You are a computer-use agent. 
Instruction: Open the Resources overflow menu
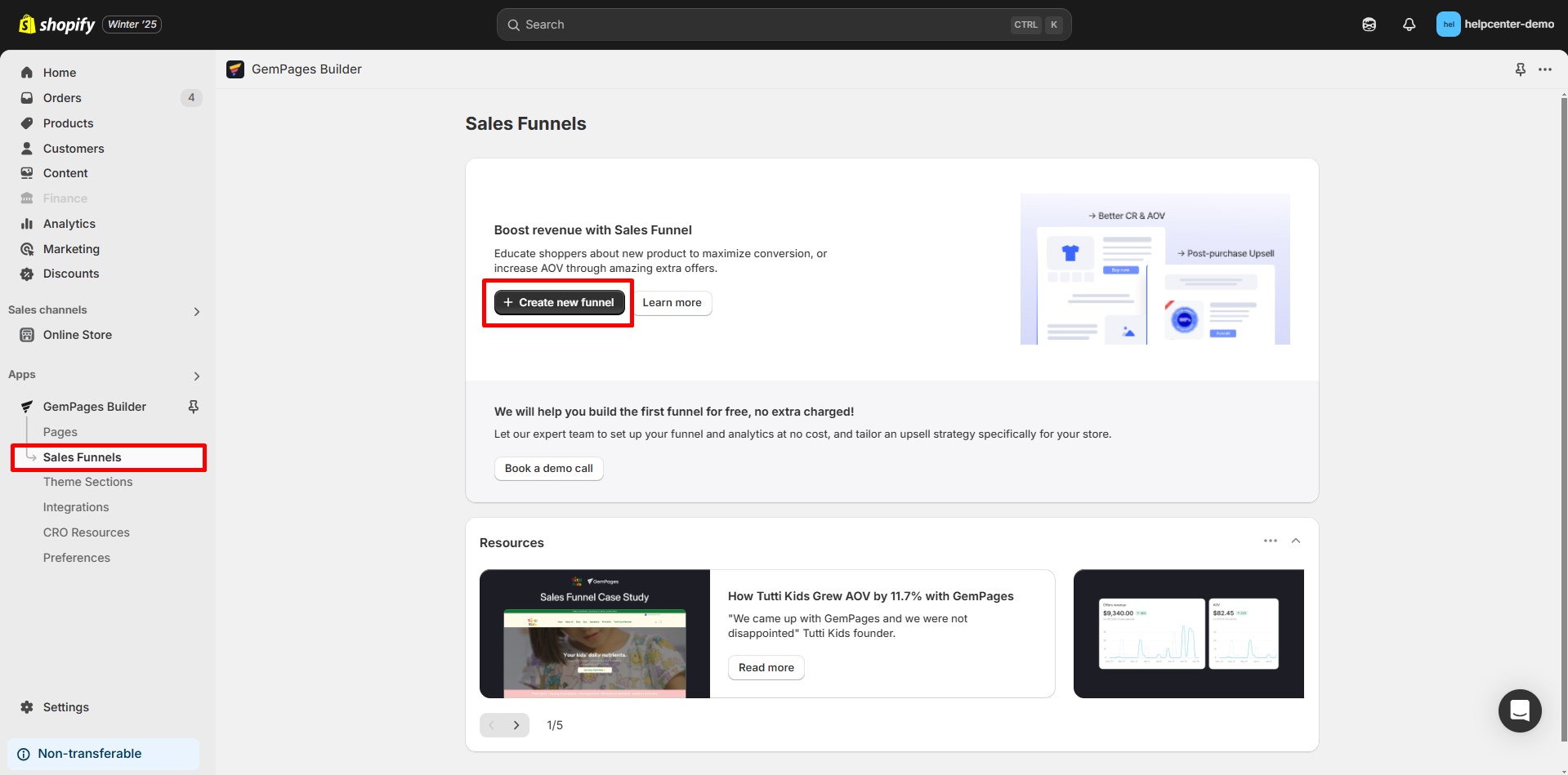1271,541
